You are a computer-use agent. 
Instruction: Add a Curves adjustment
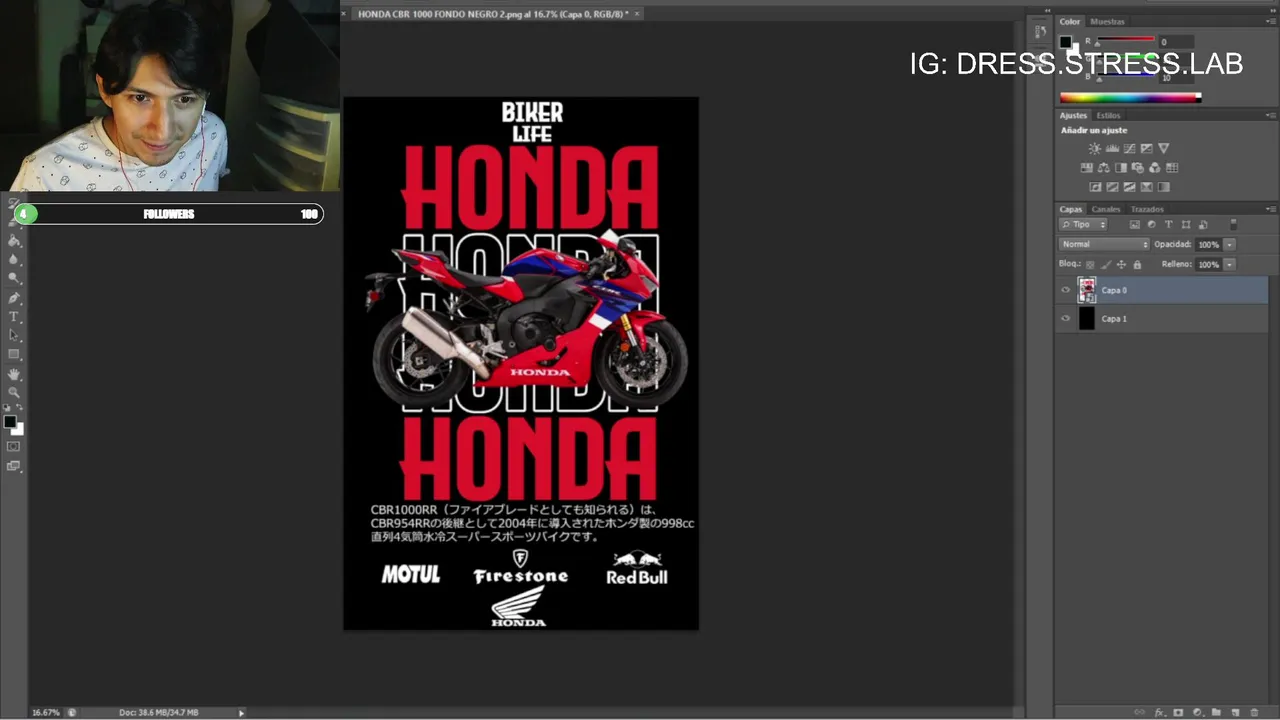click(x=1129, y=148)
